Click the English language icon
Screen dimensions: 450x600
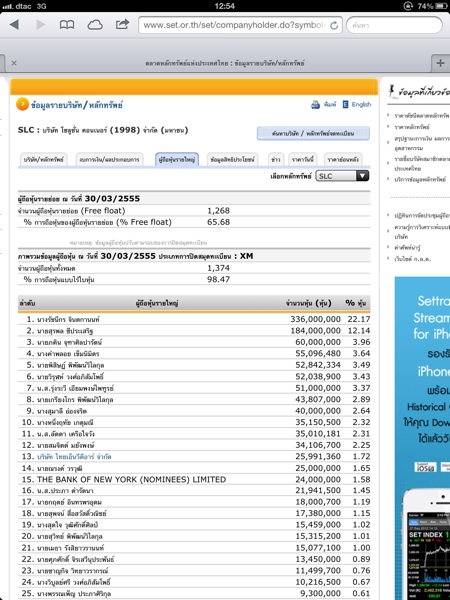pos(345,104)
